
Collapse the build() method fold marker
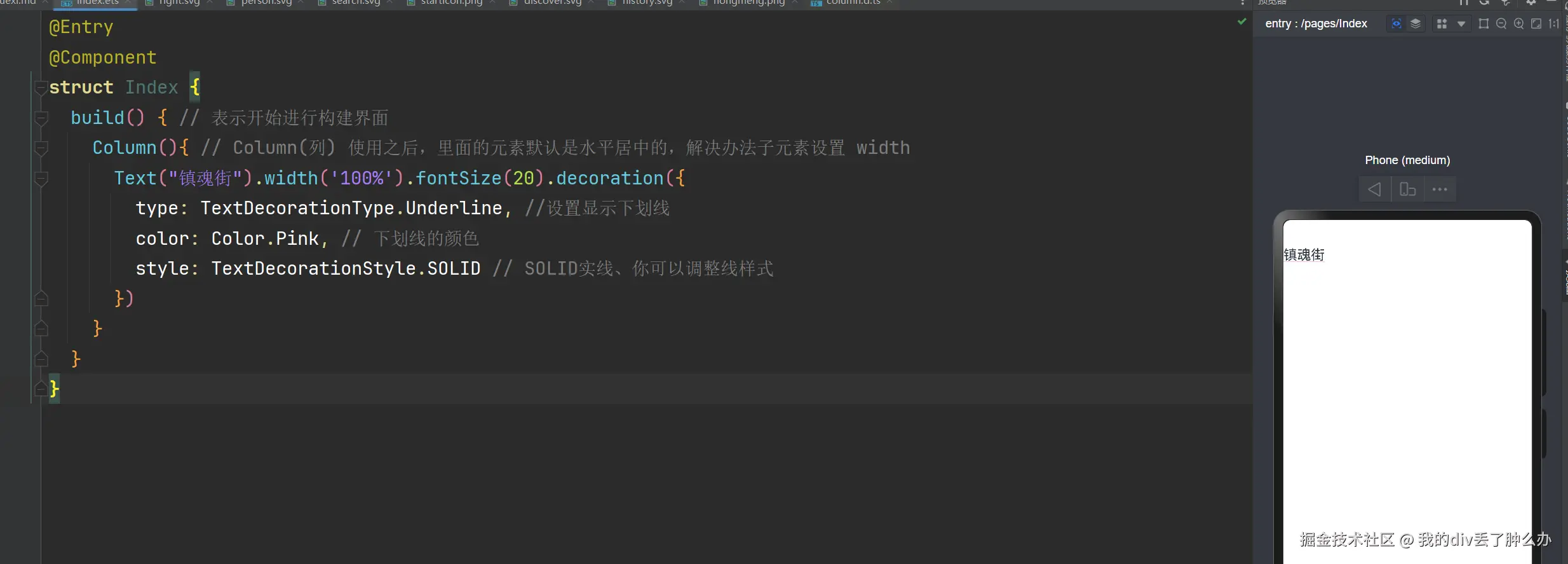pyautogui.click(x=41, y=118)
